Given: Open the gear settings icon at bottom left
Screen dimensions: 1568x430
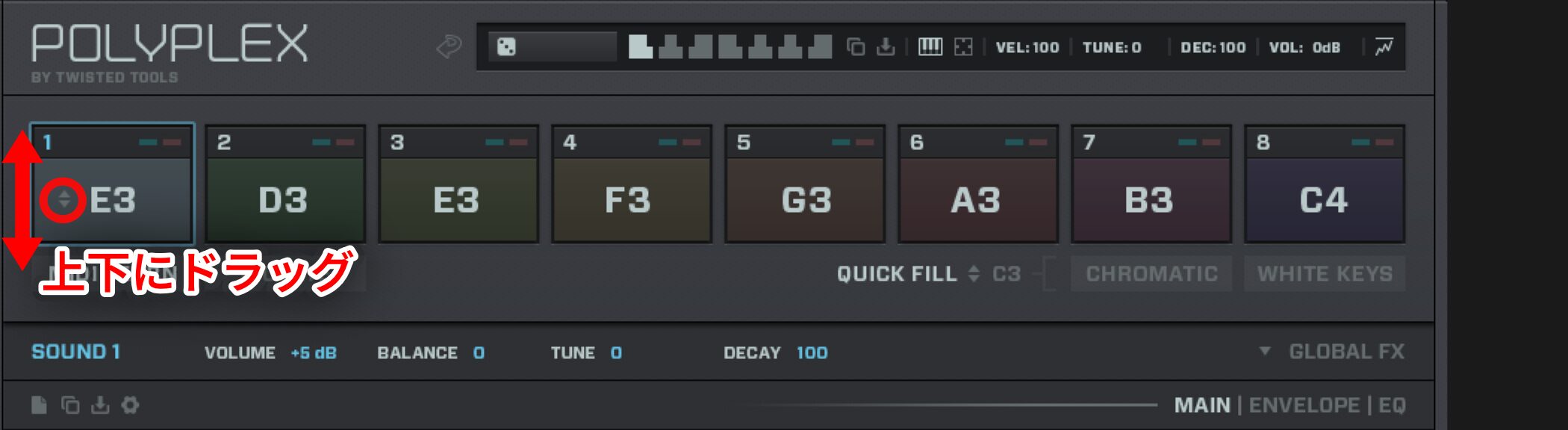Looking at the screenshot, I should (131, 405).
